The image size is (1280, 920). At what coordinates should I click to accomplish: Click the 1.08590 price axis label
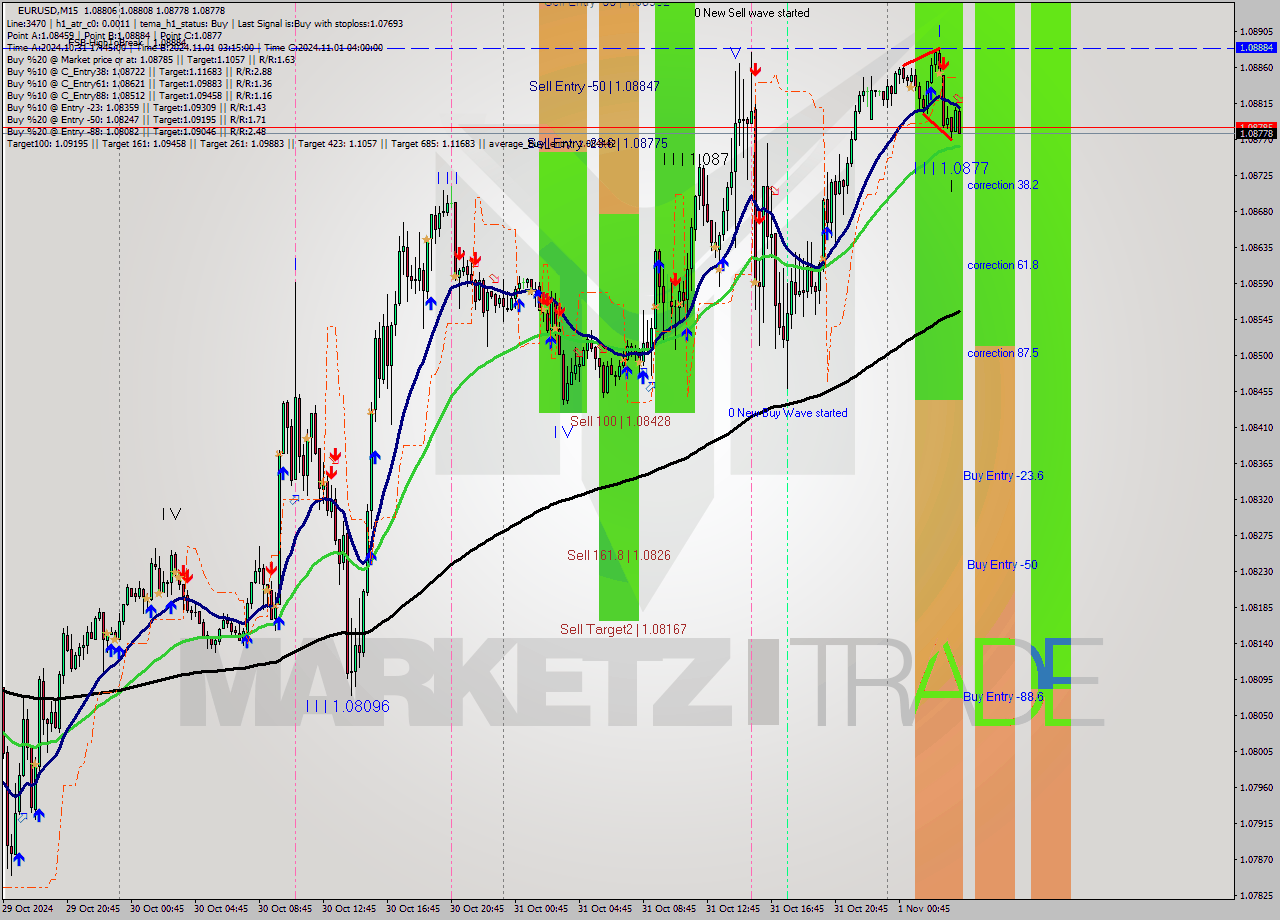coord(1256,284)
